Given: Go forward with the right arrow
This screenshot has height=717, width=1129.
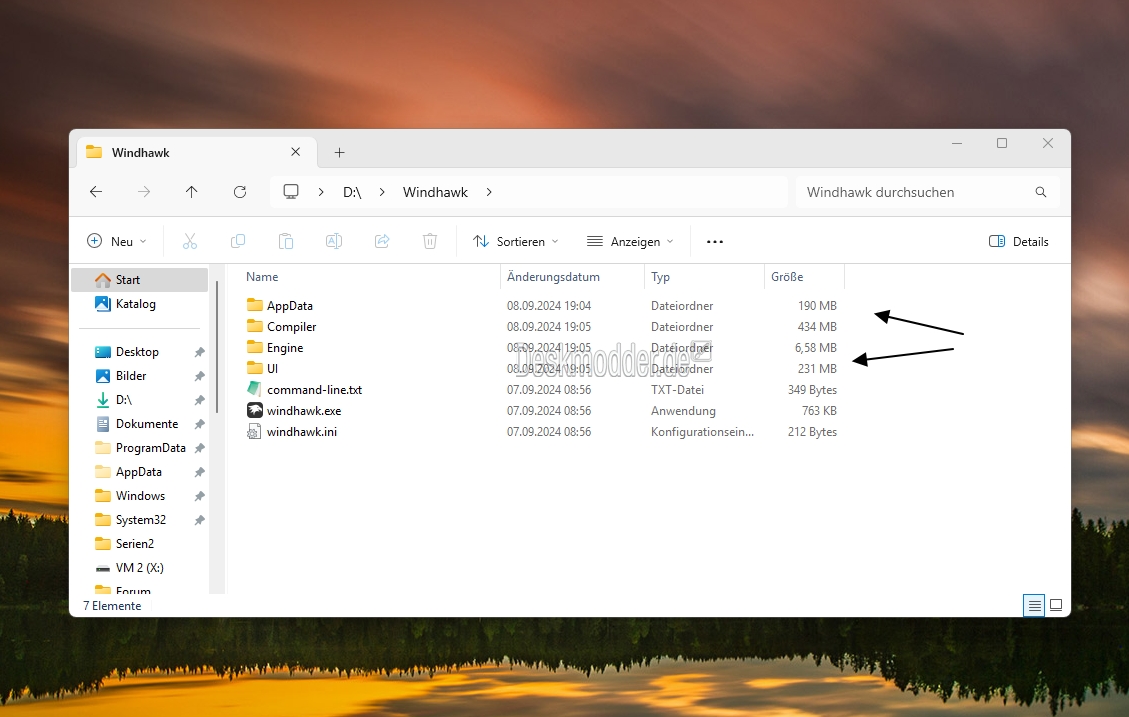Looking at the screenshot, I should (144, 191).
